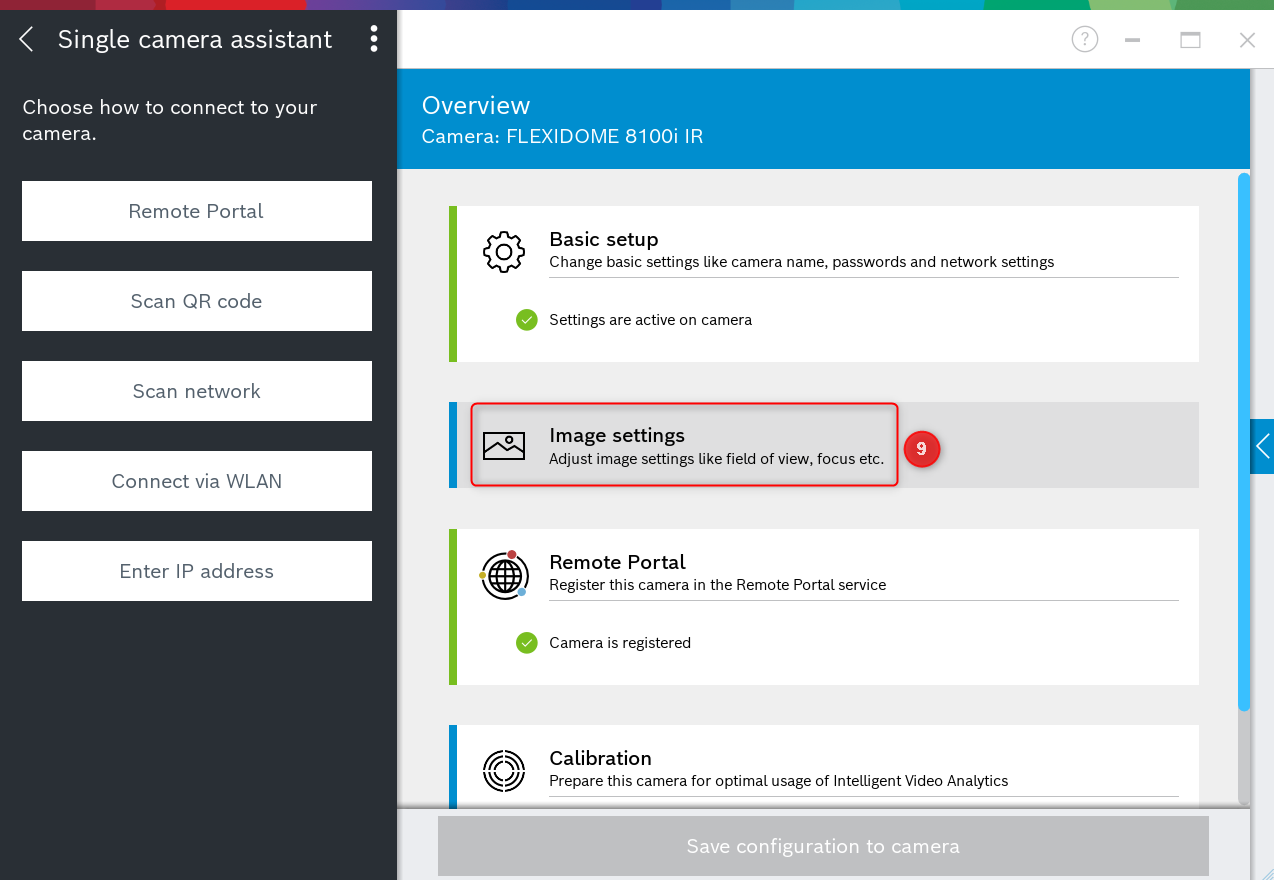Click the back arrow in sidebar header
This screenshot has width=1274, height=880.
(x=27, y=40)
